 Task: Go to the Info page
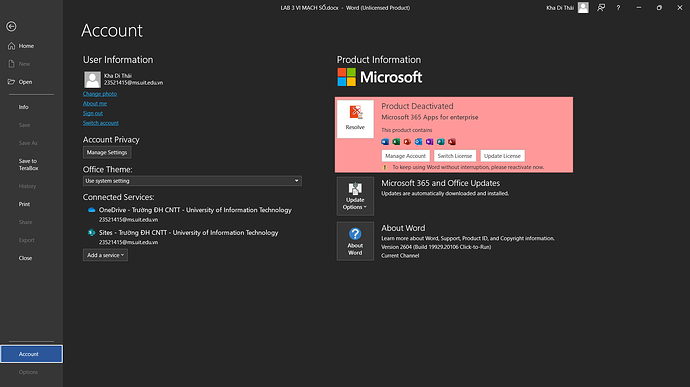coord(23,107)
